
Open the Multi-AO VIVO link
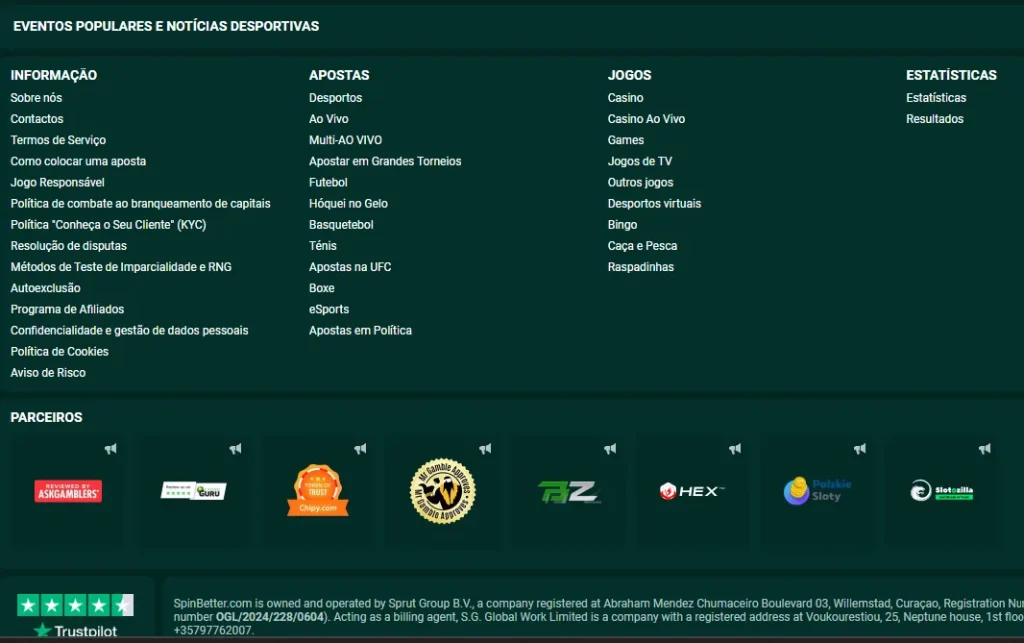(x=345, y=140)
